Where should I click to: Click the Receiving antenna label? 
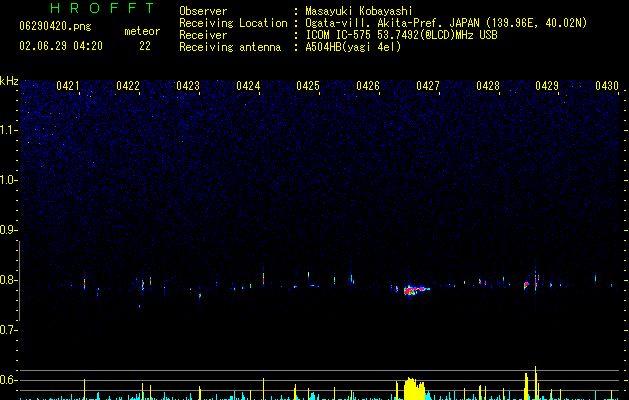[230, 47]
